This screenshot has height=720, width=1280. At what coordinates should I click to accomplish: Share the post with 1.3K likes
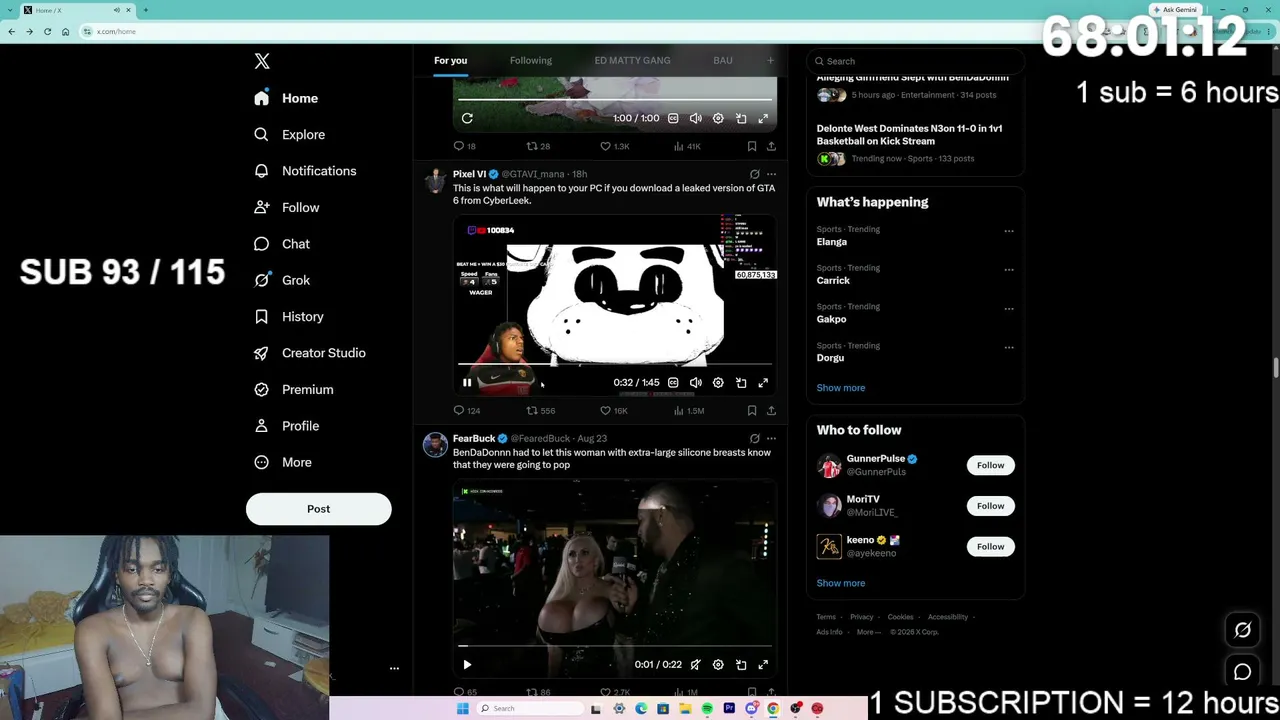click(771, 146)
